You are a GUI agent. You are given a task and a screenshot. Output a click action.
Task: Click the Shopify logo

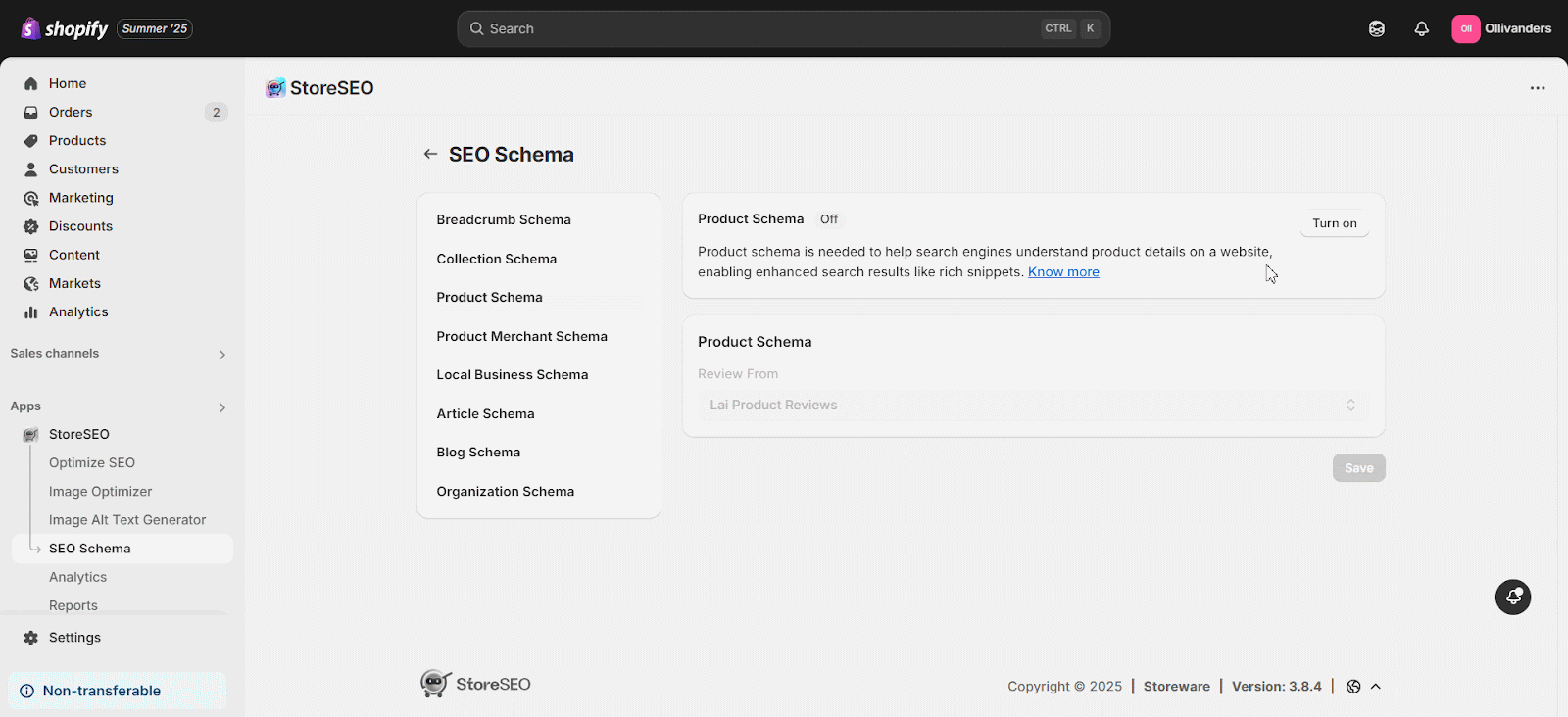[65, 28]
